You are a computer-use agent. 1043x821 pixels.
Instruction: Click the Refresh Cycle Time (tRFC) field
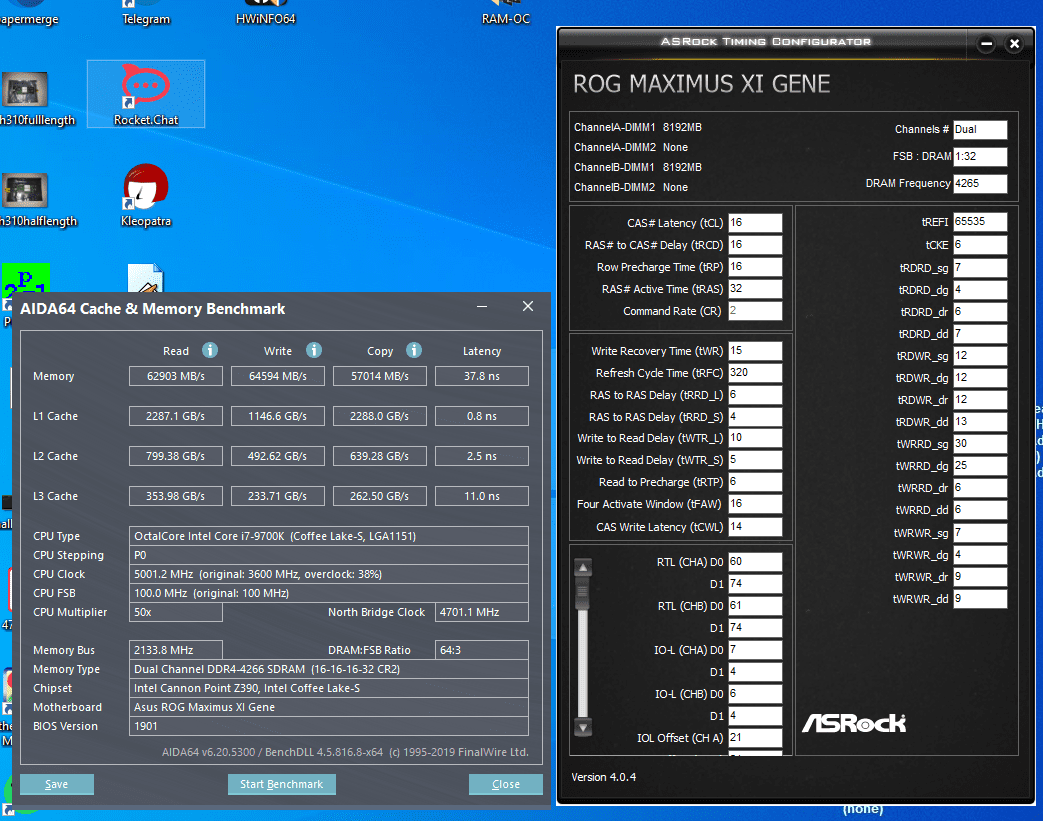(755, 373)
